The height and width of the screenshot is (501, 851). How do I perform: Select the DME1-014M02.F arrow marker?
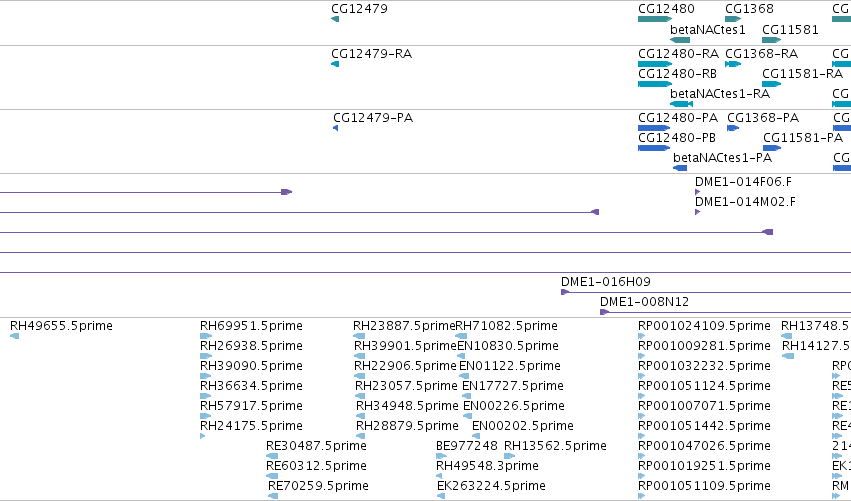coord(697,212)
